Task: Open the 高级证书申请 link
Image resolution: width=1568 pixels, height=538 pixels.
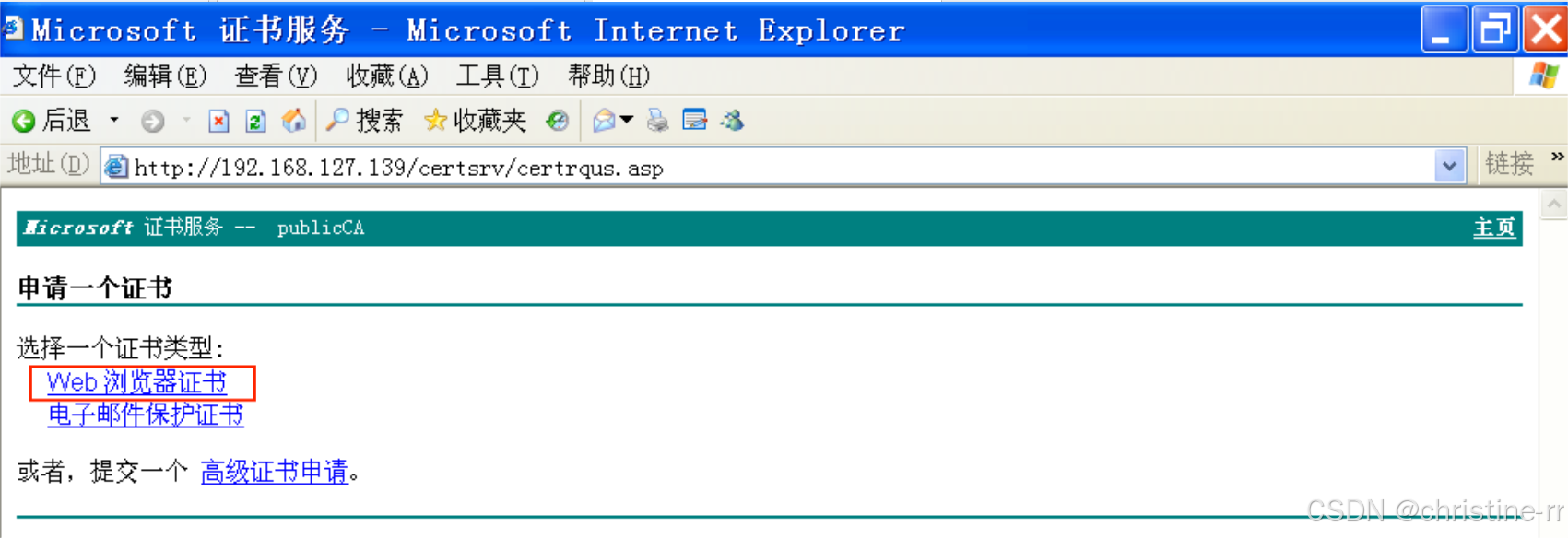Action: coord(275,473)
